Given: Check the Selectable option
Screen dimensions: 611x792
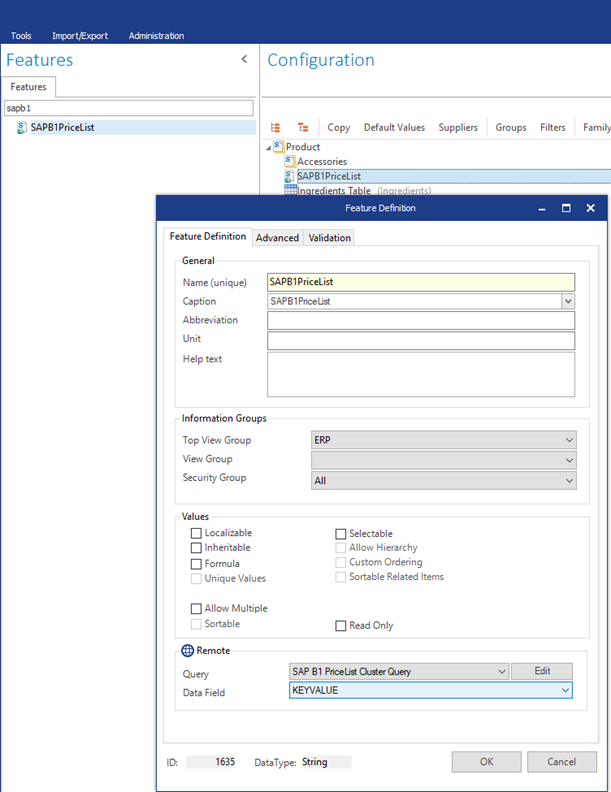Looking at the screenshot, I should click(x=341, y=534).
